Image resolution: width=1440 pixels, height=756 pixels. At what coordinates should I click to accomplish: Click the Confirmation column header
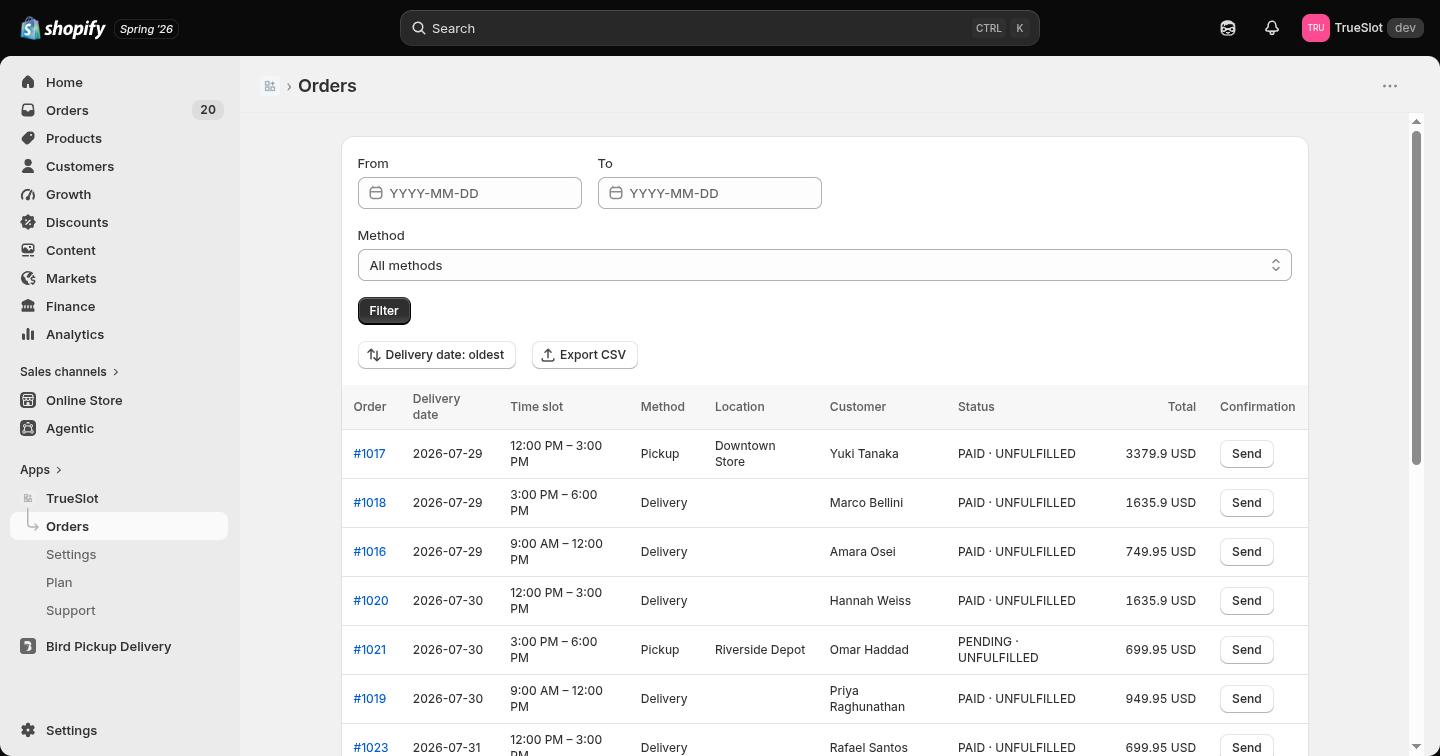pyautogui.click(x=1257, y=407)
